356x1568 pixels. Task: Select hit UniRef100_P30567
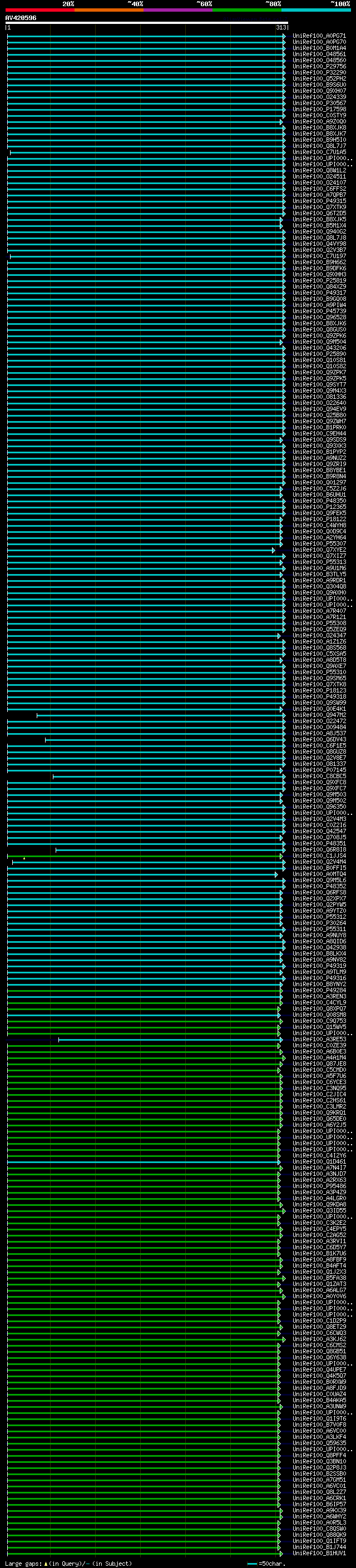pyautogui.click(x=319, y=103)
